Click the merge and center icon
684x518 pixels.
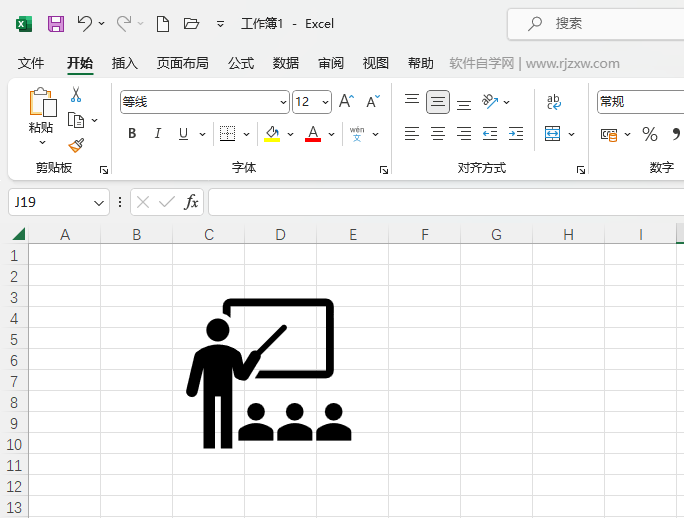(552, 134)
